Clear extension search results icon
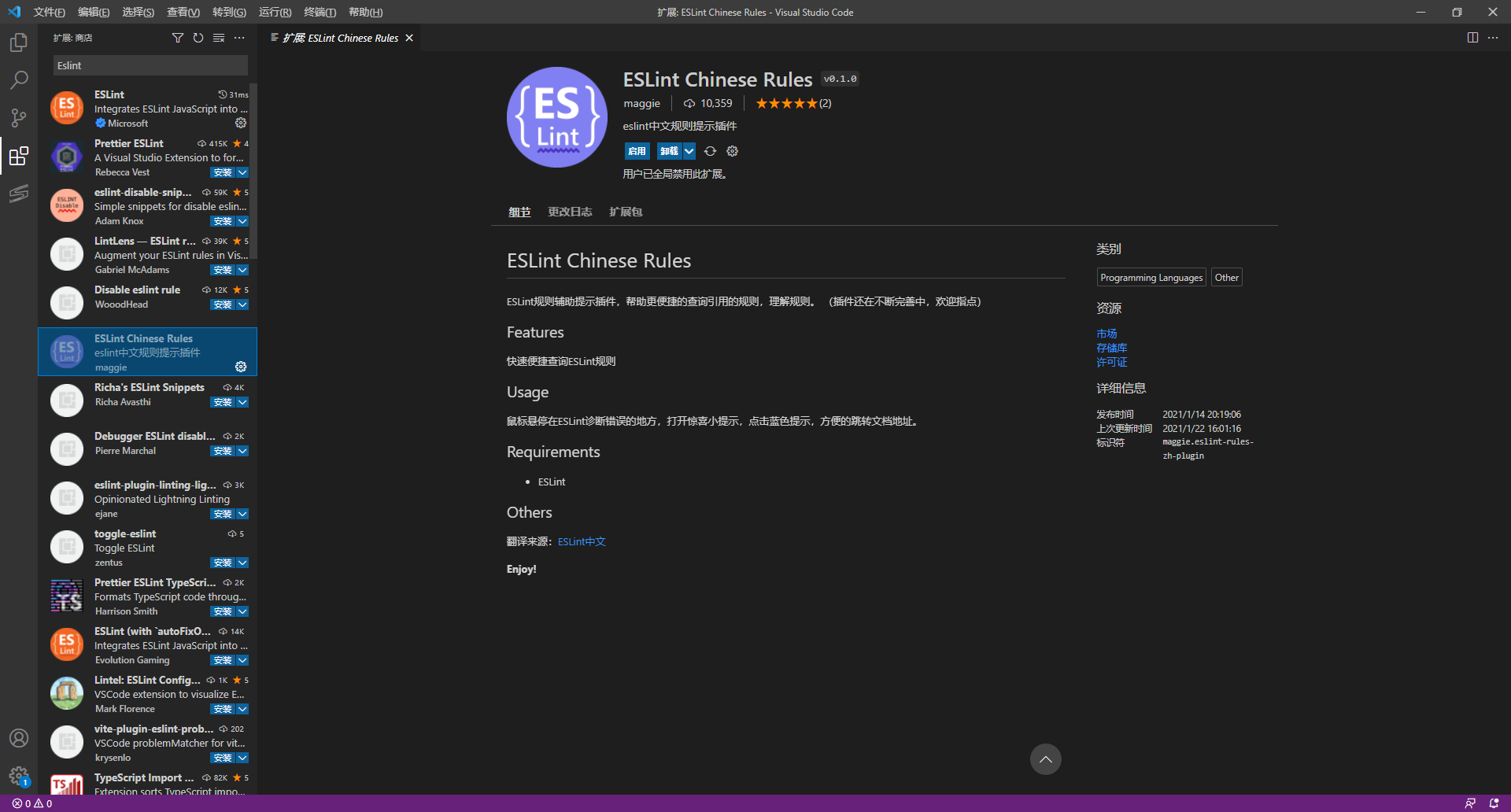1511x812 pixels. (x=219, y=38)
